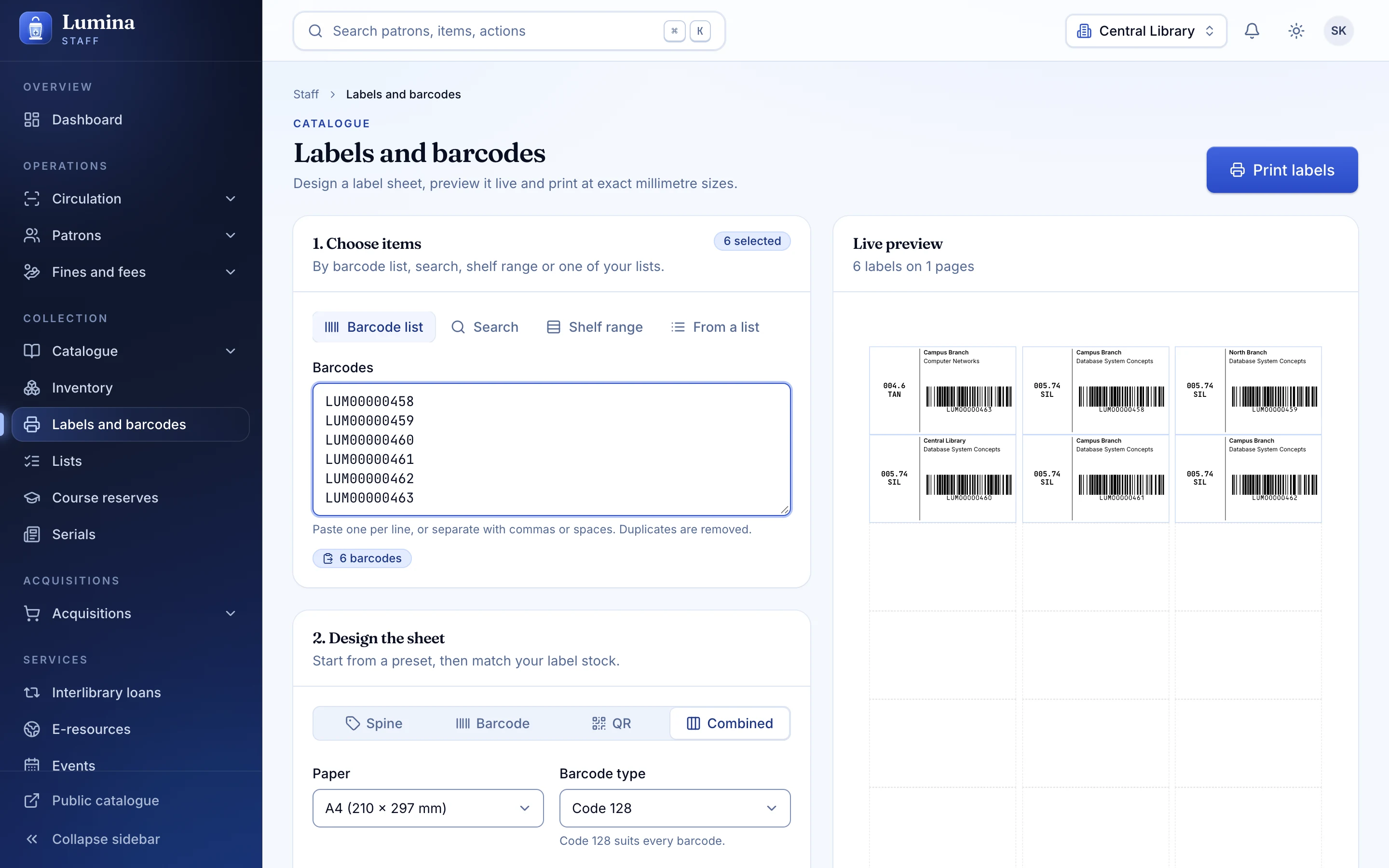This screenshot has width=1389, height=868.
Task: Focus the patrons, items, actions search field
Action: point(509,31)
